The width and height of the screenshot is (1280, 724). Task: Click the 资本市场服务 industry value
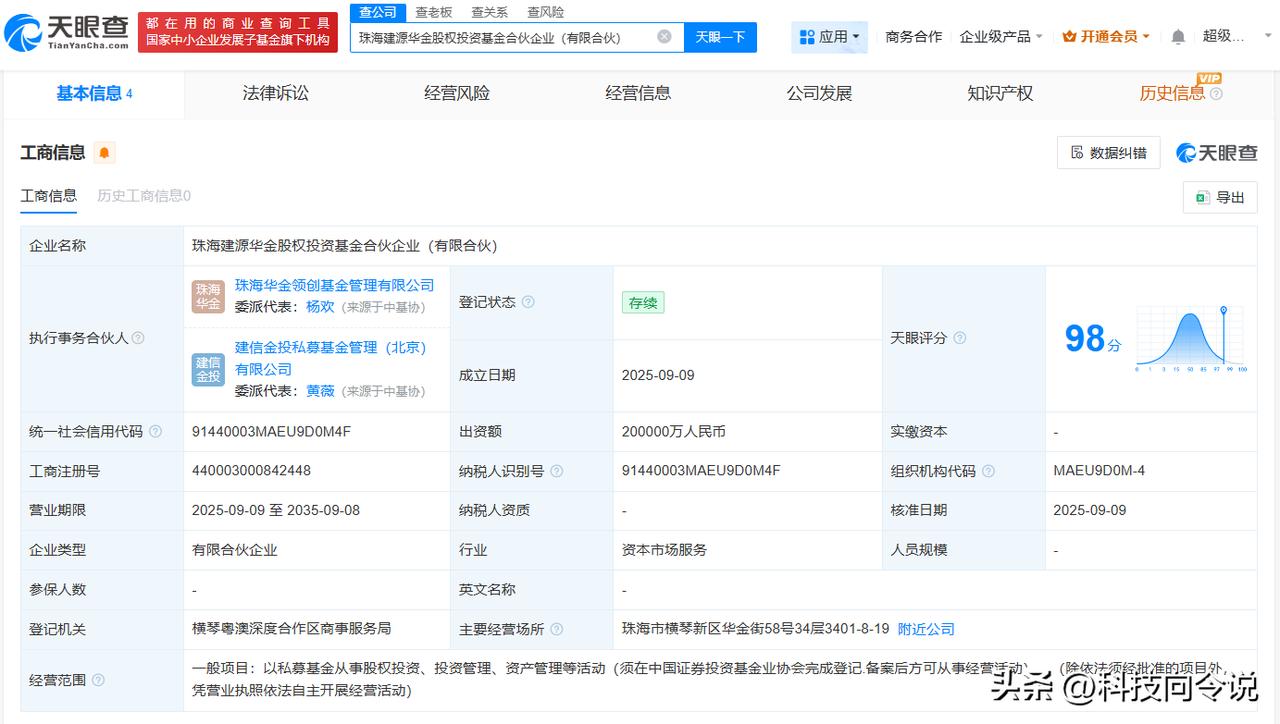coord(664,550)
